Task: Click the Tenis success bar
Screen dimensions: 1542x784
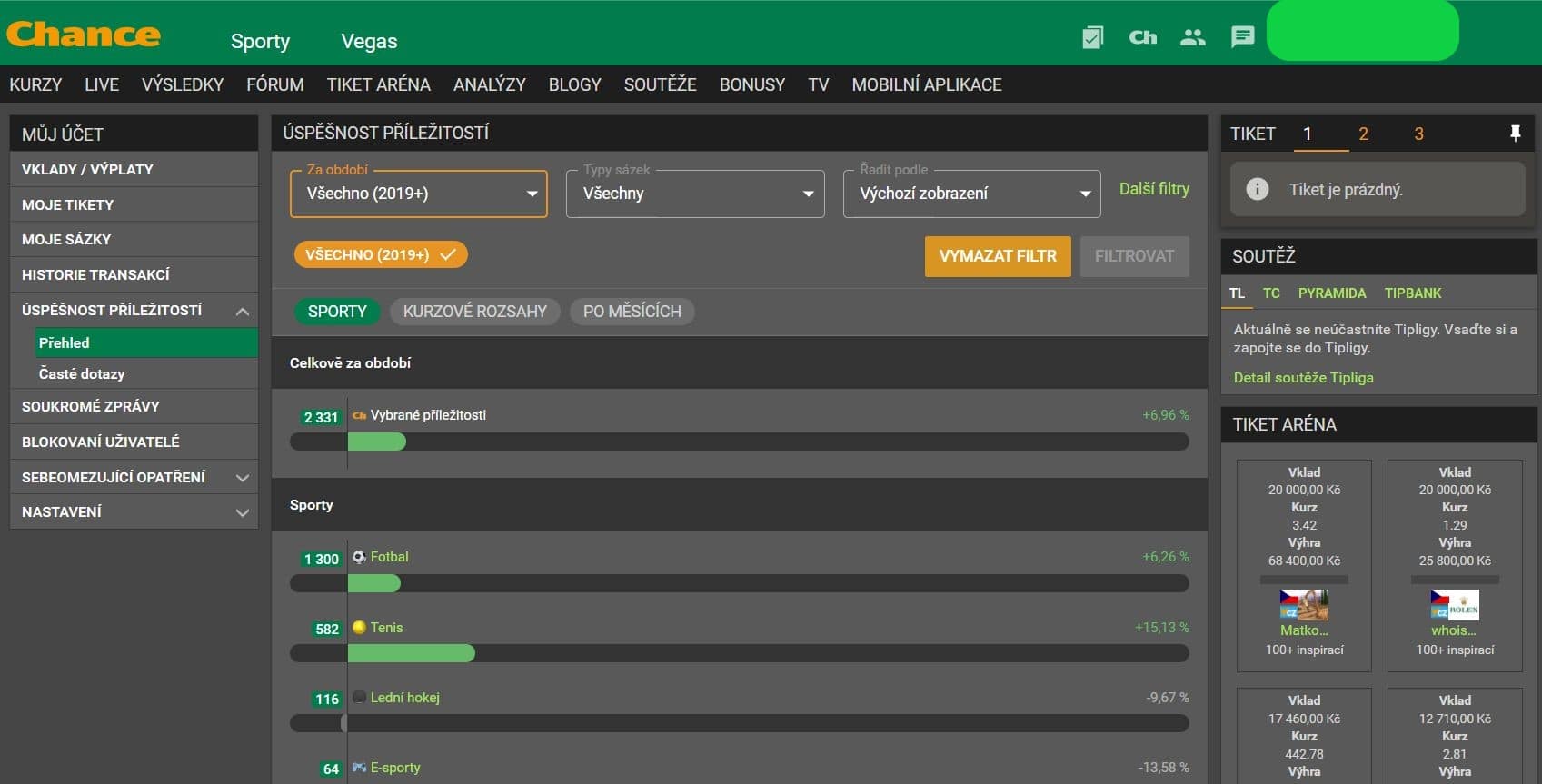Action: [x=739, y=653]
